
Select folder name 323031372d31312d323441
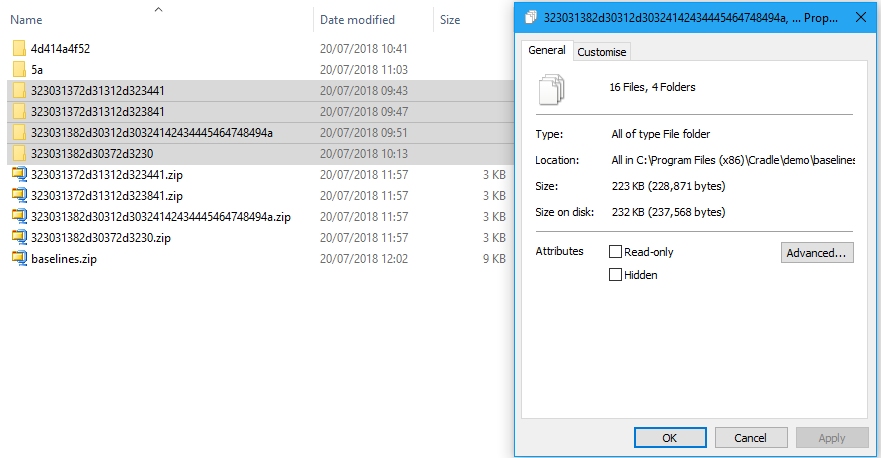[x=98, y=90]
